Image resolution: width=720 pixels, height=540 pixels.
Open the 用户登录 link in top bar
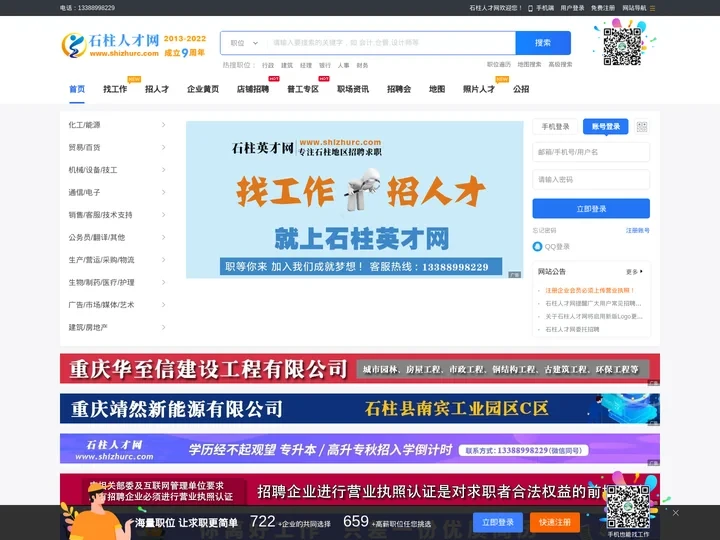[x=572, y=8]
